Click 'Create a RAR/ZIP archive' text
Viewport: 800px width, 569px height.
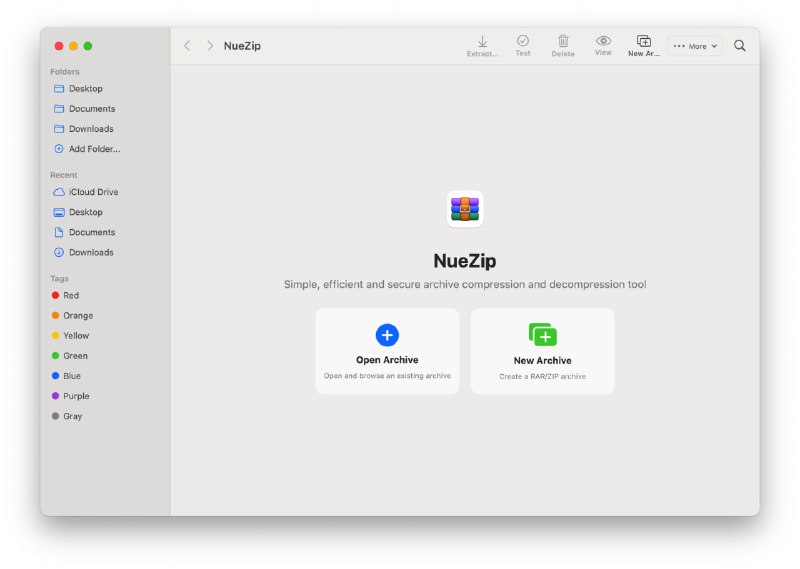542,376
